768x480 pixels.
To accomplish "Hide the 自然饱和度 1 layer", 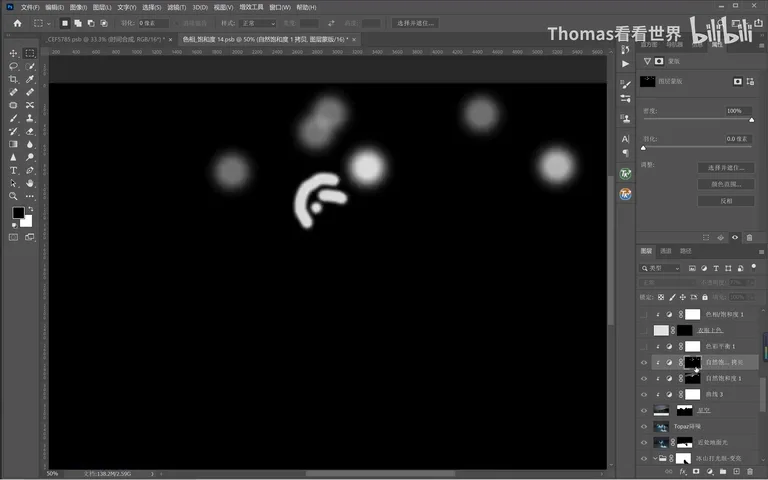I will (x=644, y=379).
